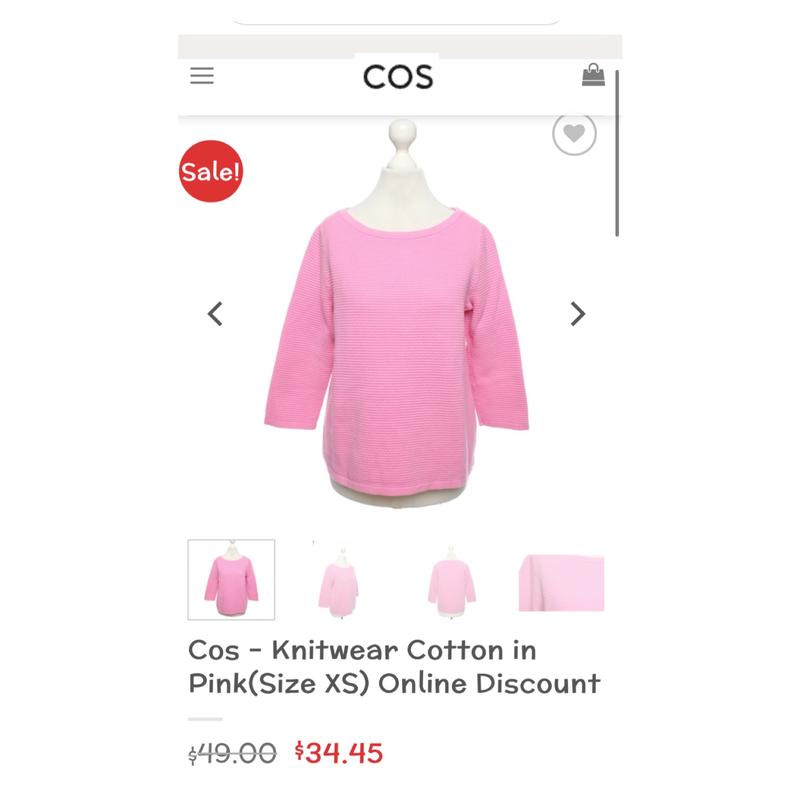Click the red Sale! badge
800x800 pixels.
pos(211,171)
